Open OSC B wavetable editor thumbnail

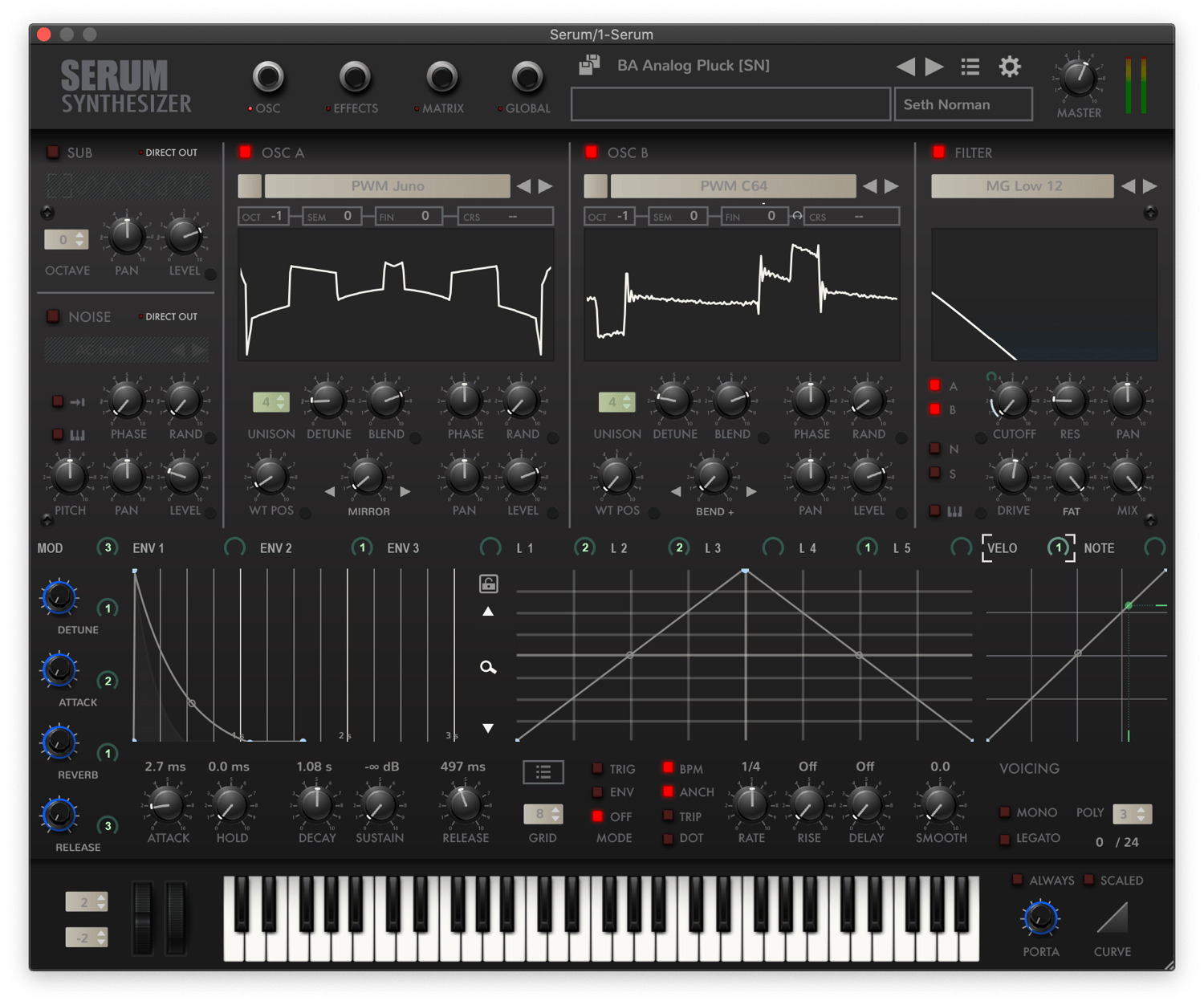pos(596,186)
